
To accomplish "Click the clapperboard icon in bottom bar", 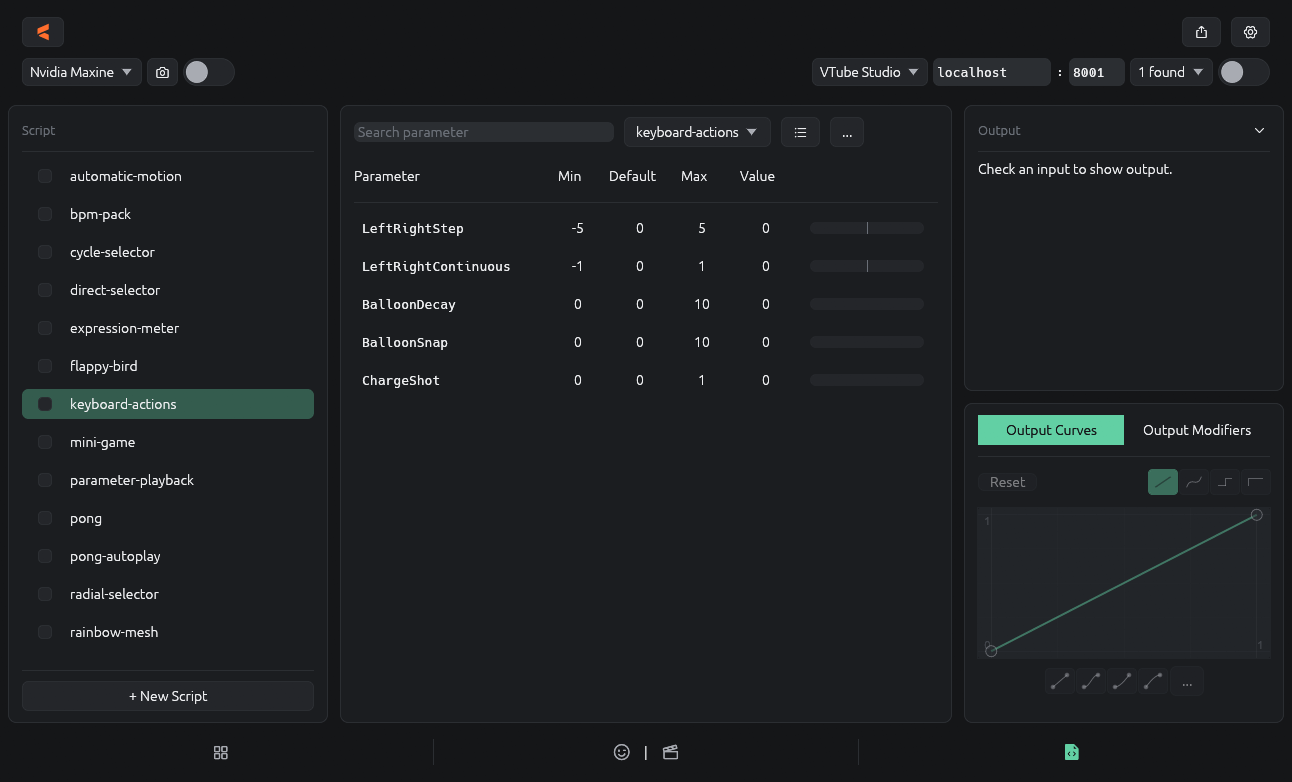I will tap(671, 752).
